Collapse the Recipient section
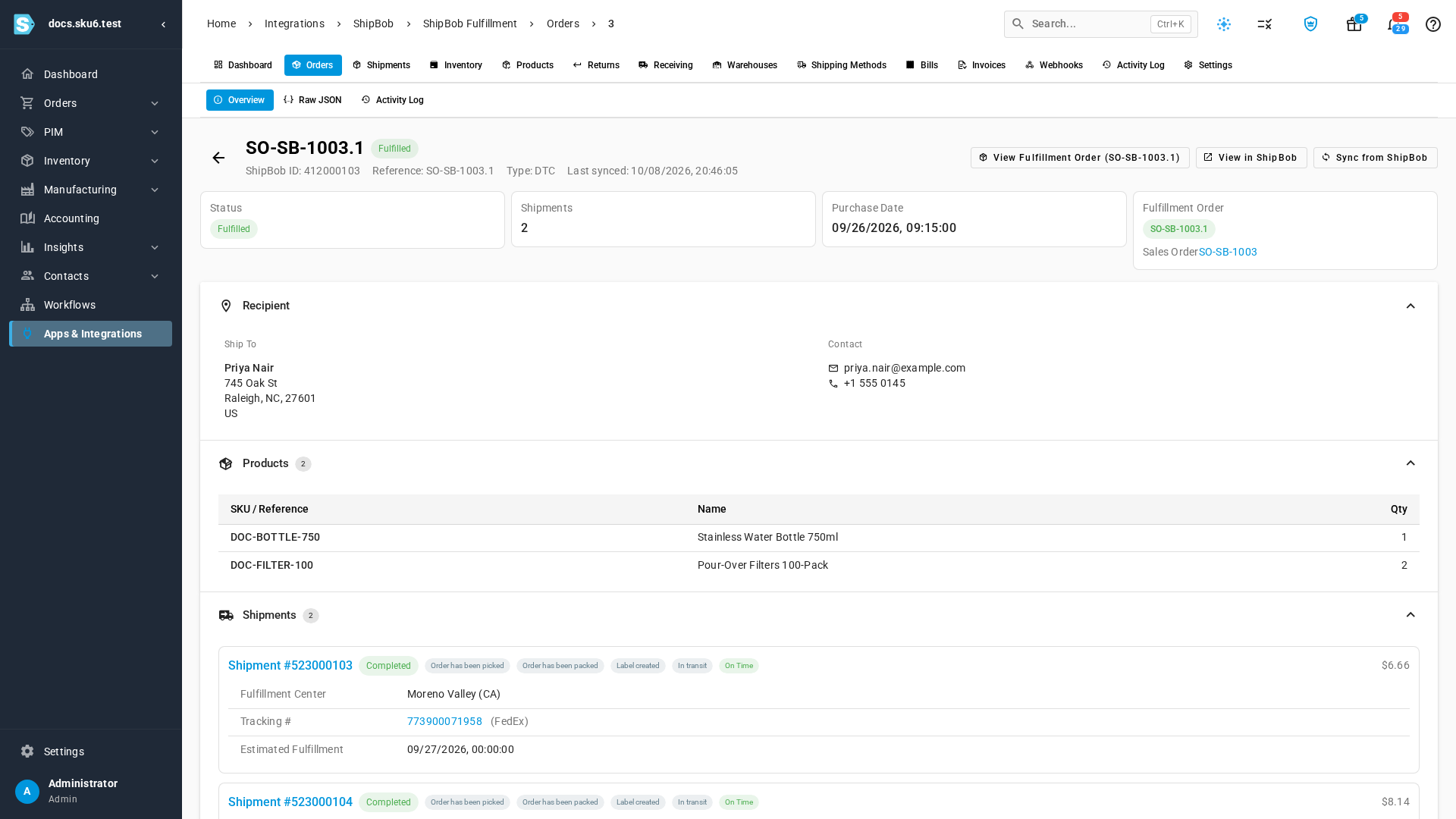This screenshot has width=1456, height=819. (1410, 306)
